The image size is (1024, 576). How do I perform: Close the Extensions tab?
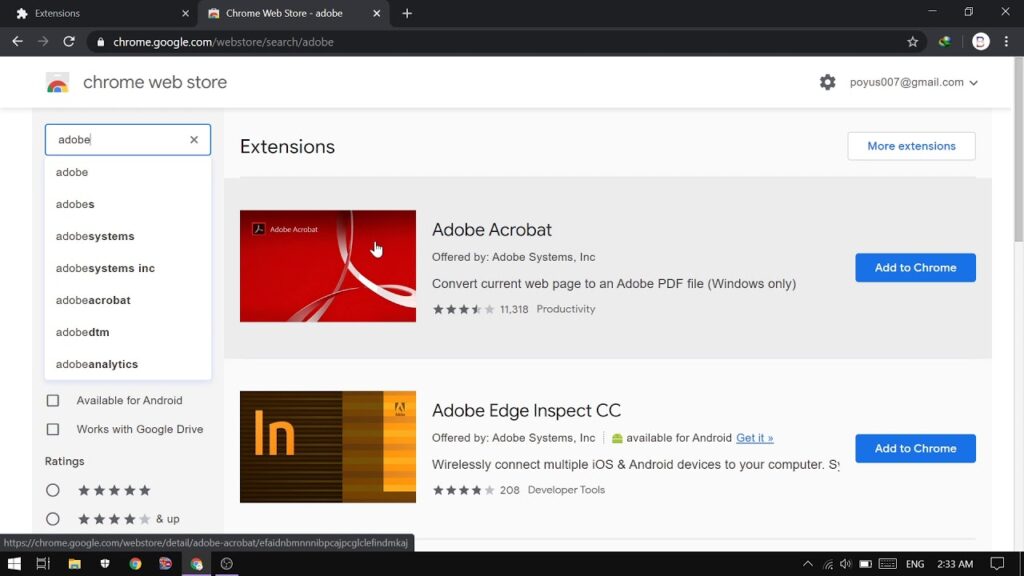[x=185, y=13]
